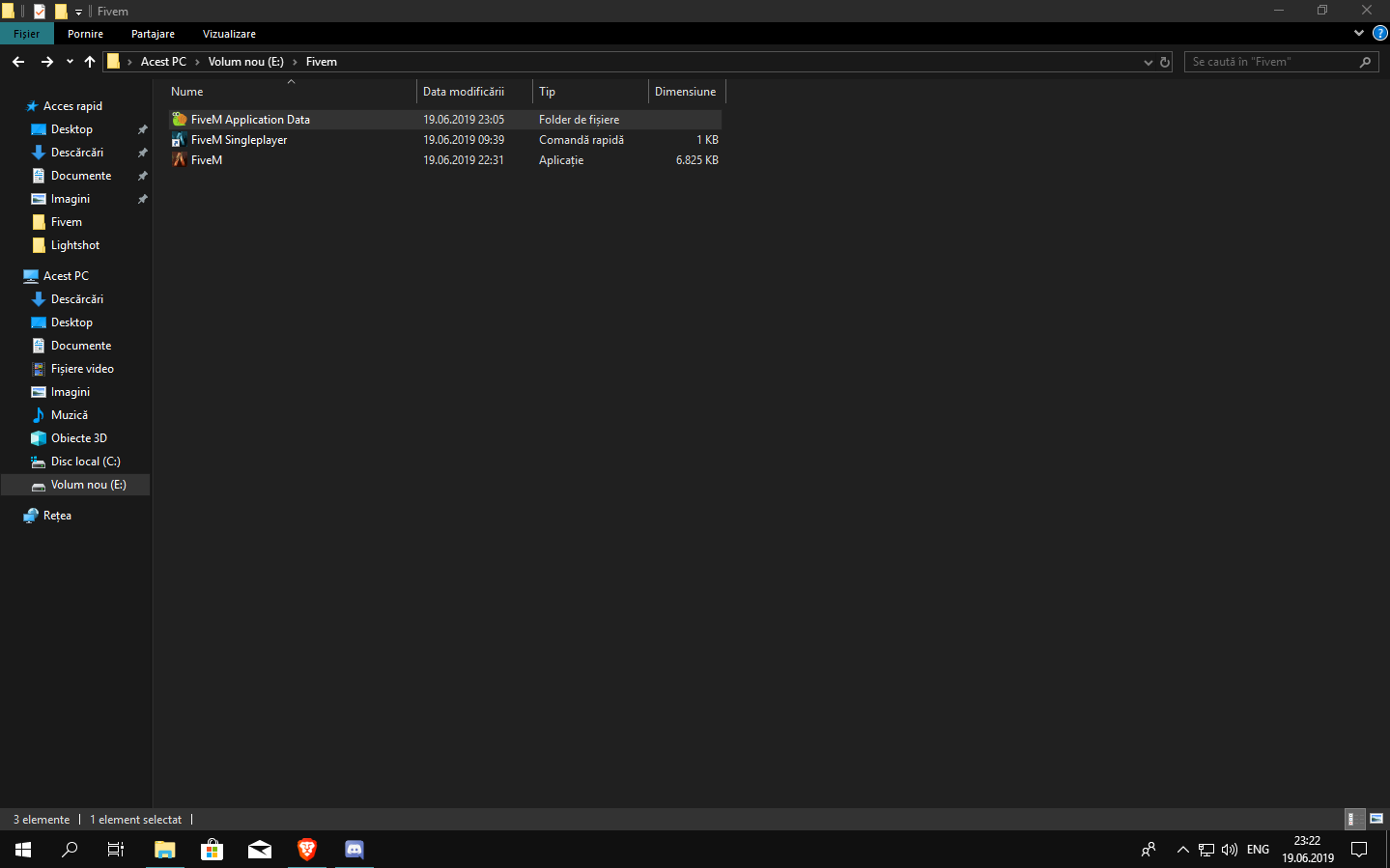Open Mail app from taskbar
1390x868 pixels.
point(260,850)
